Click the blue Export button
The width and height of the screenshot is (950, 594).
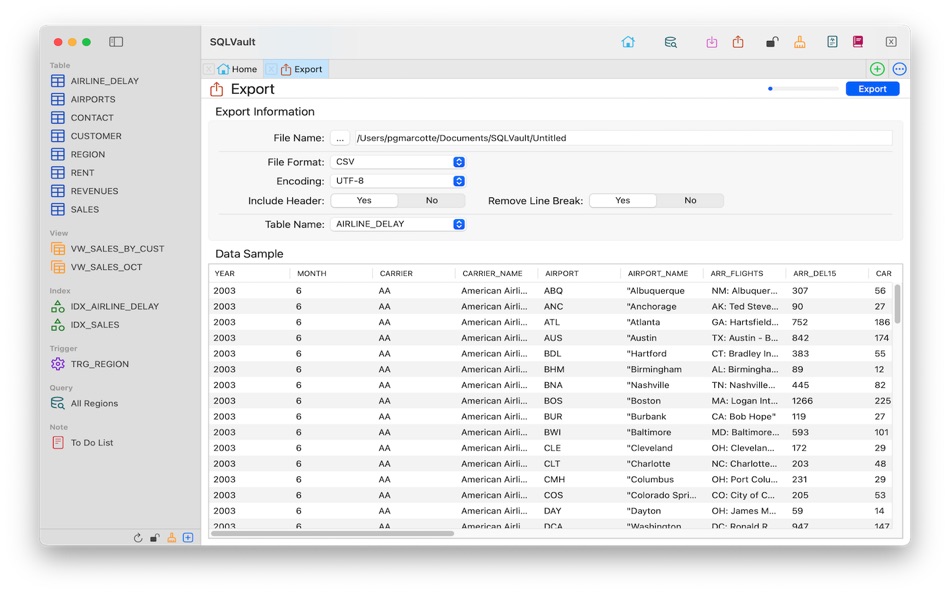[872, 89]
